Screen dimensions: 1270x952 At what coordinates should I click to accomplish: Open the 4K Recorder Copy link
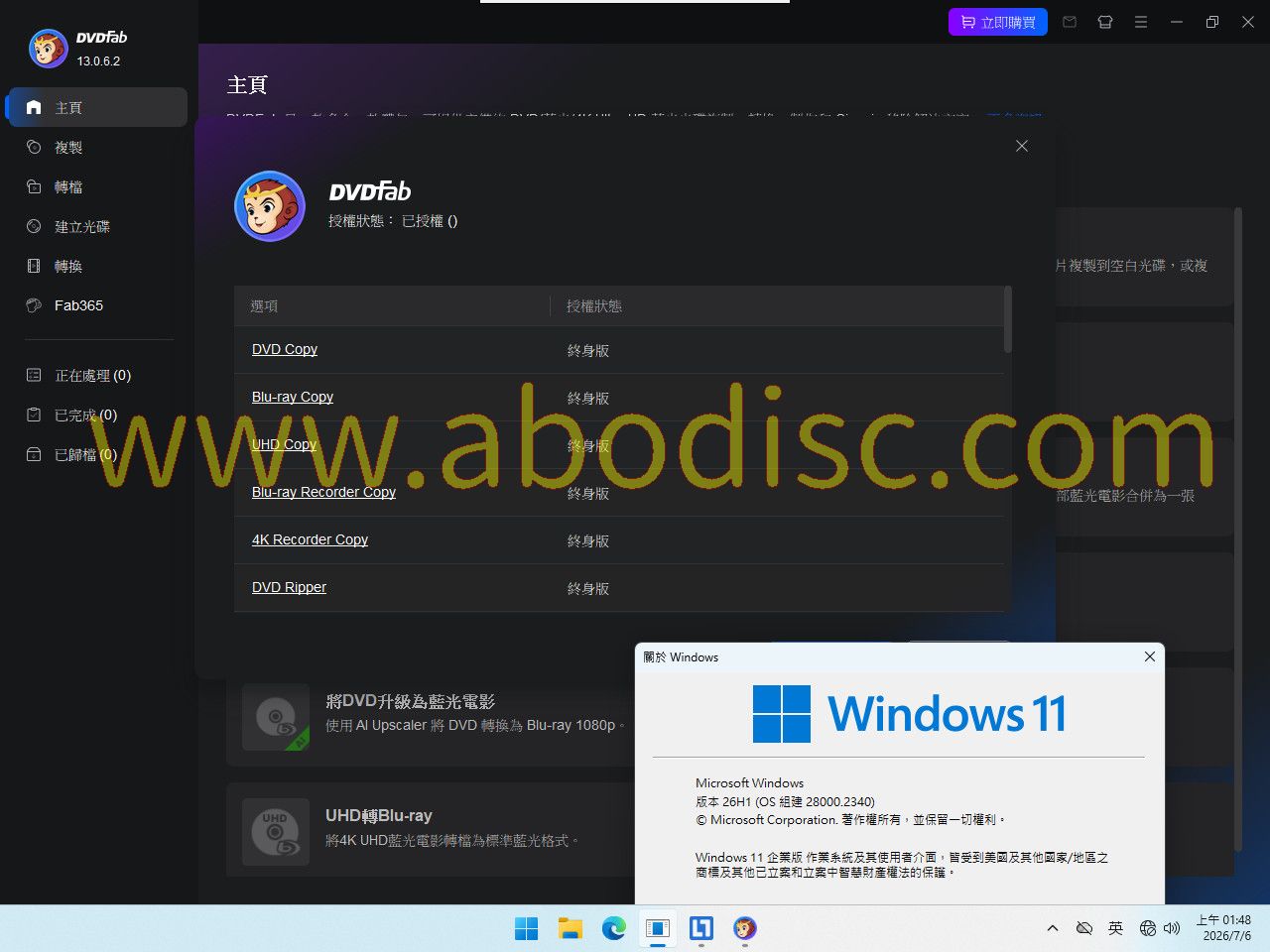click(x=310, y=539)
